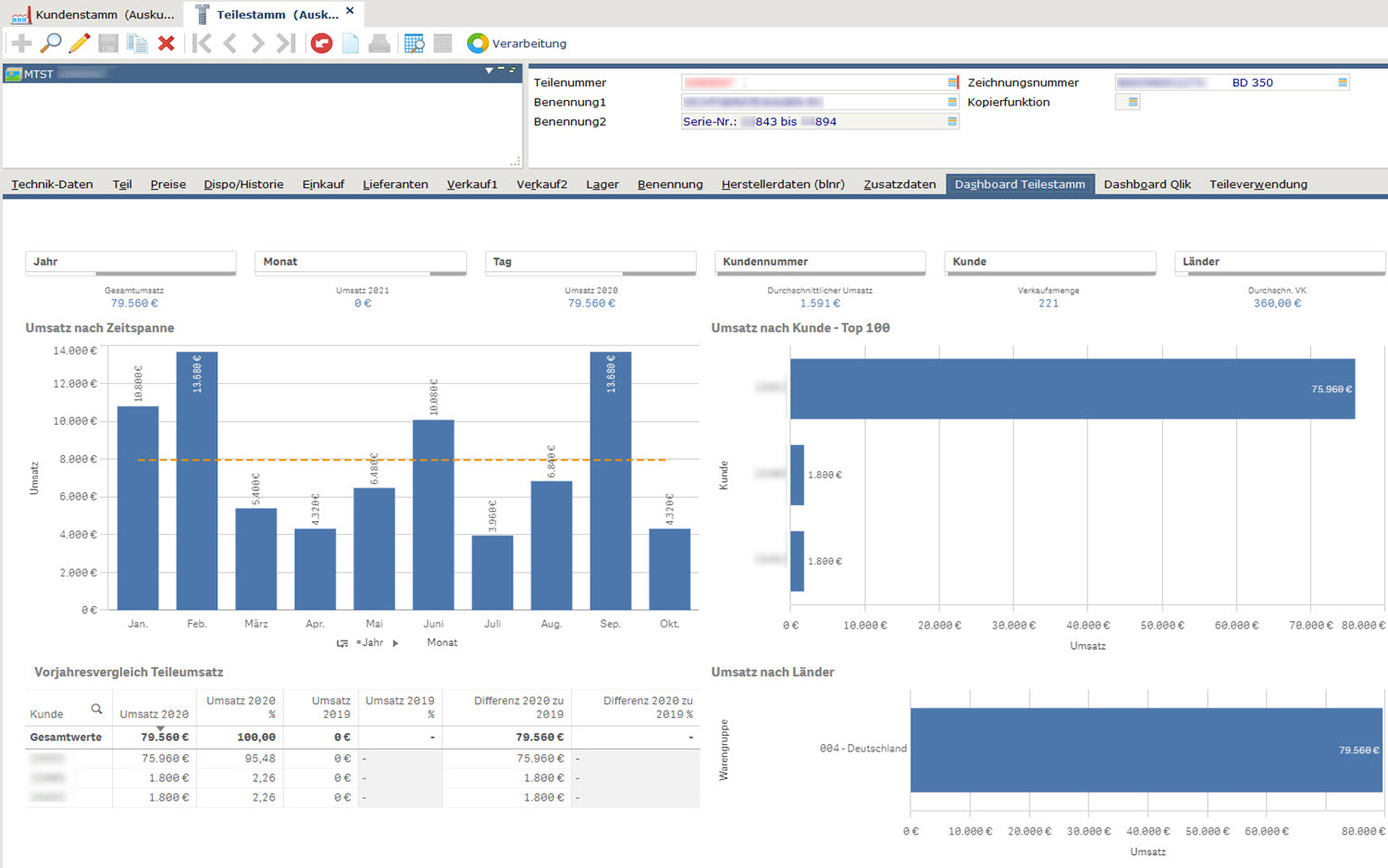This screenshot has width=1388, height=868.
Task: Open the Länder filter selector
Action: [1279, 262]
